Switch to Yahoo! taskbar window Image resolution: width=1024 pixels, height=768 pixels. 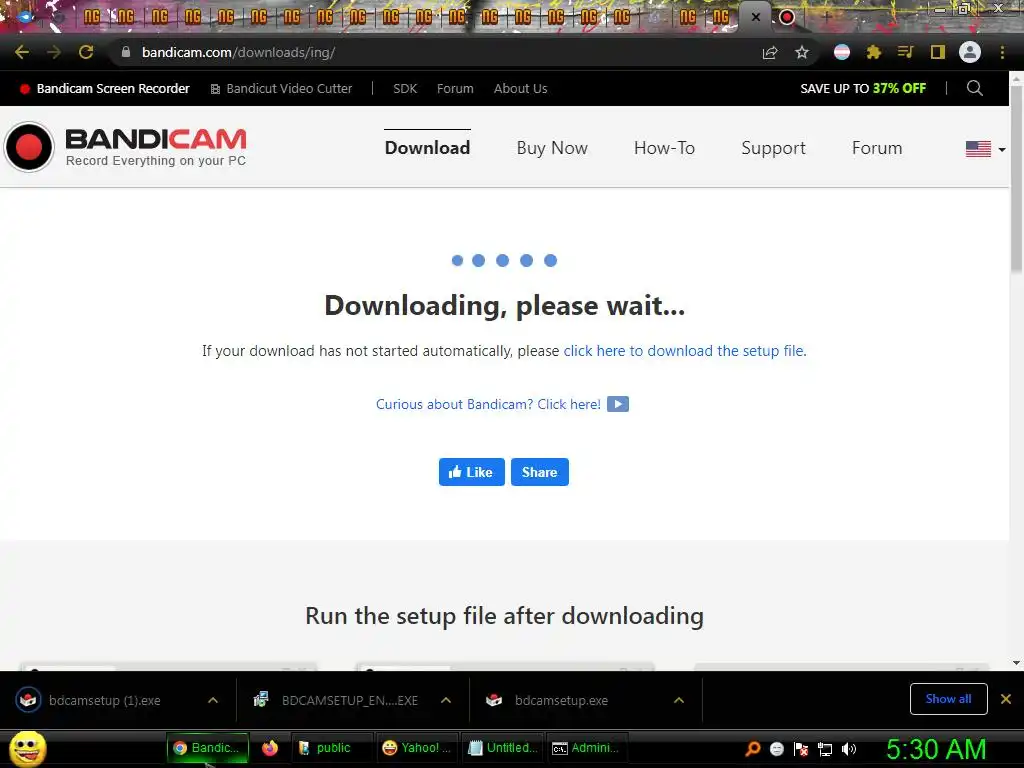[x=417, y=748]
